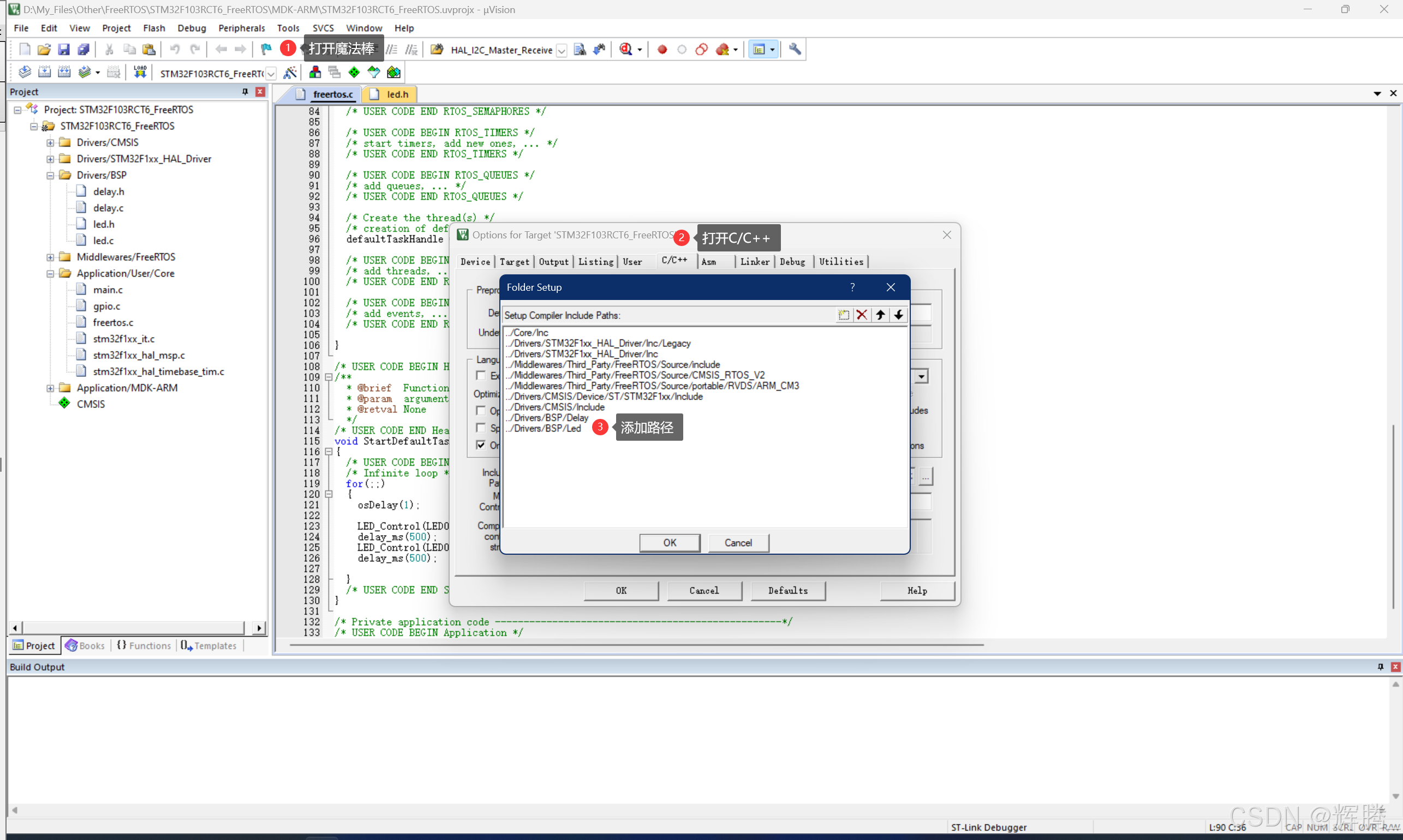Screen dimensions: 1403x840
Task: Click the Download LOAD icon
Action: pos(140,73)
